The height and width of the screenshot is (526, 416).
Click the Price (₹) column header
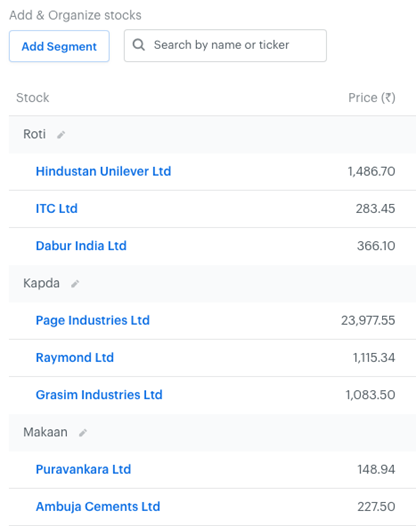[x=372, y=98]
